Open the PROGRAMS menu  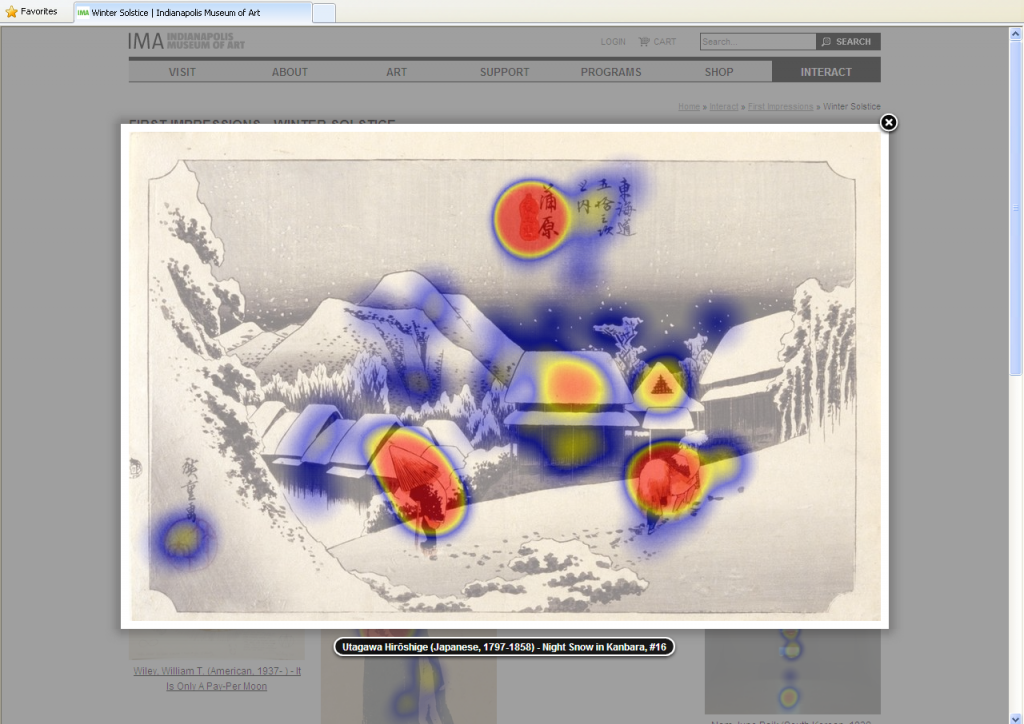[x=611, y=72]
